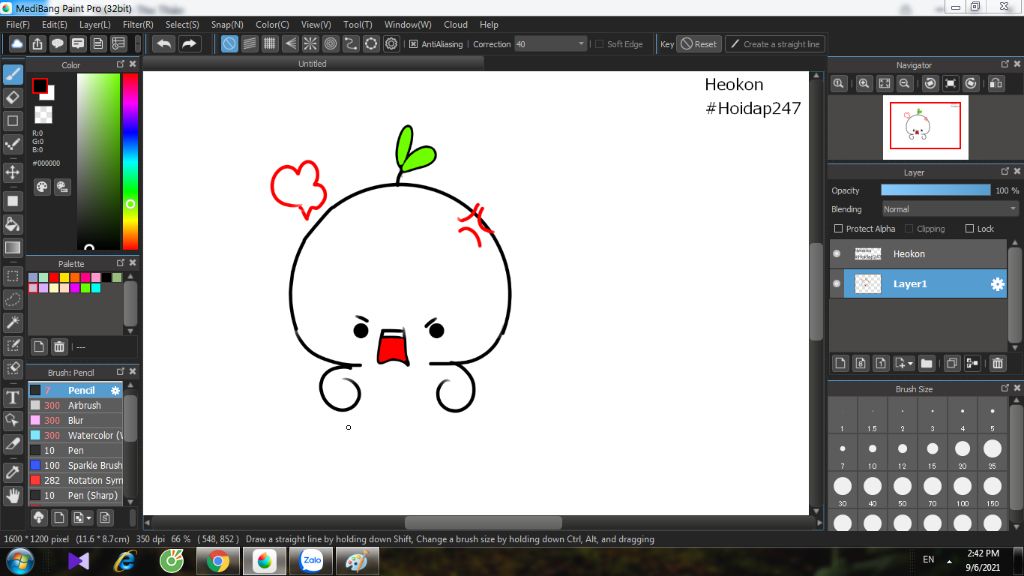Select the Eraser tool

pos(12,97)
